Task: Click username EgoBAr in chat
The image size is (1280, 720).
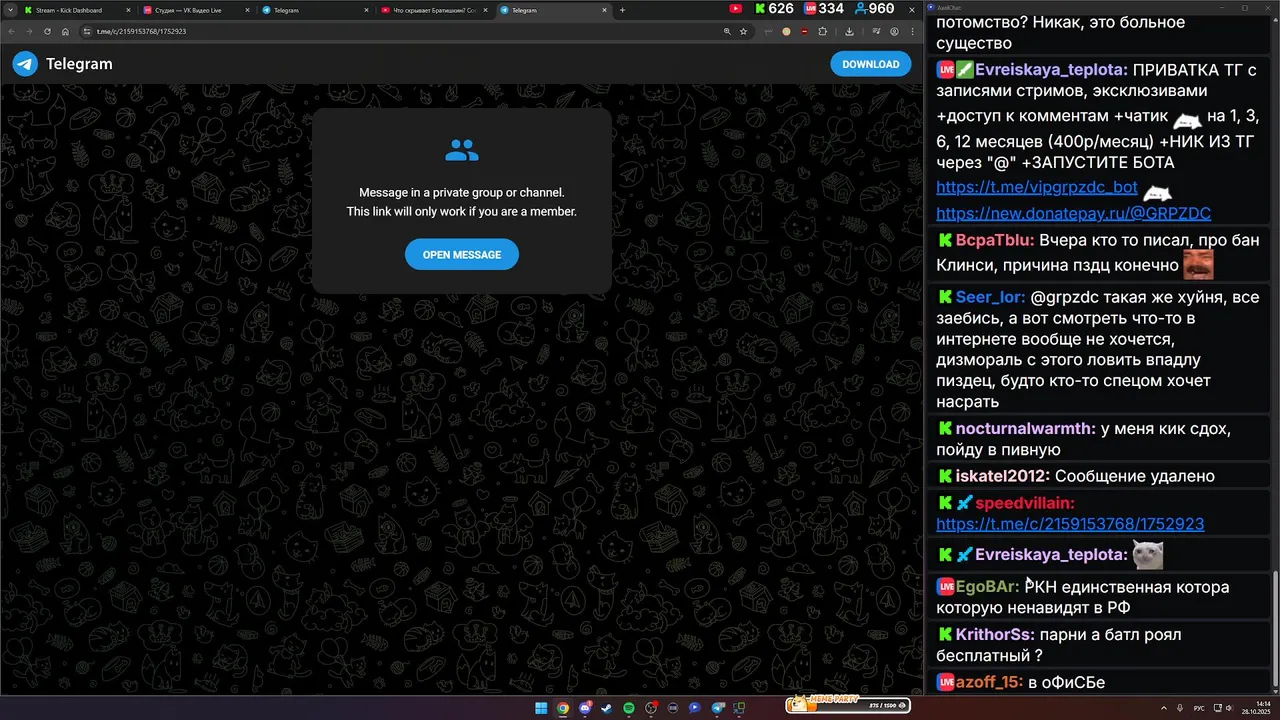Action: pyautogui.click(x=988, y=587)
